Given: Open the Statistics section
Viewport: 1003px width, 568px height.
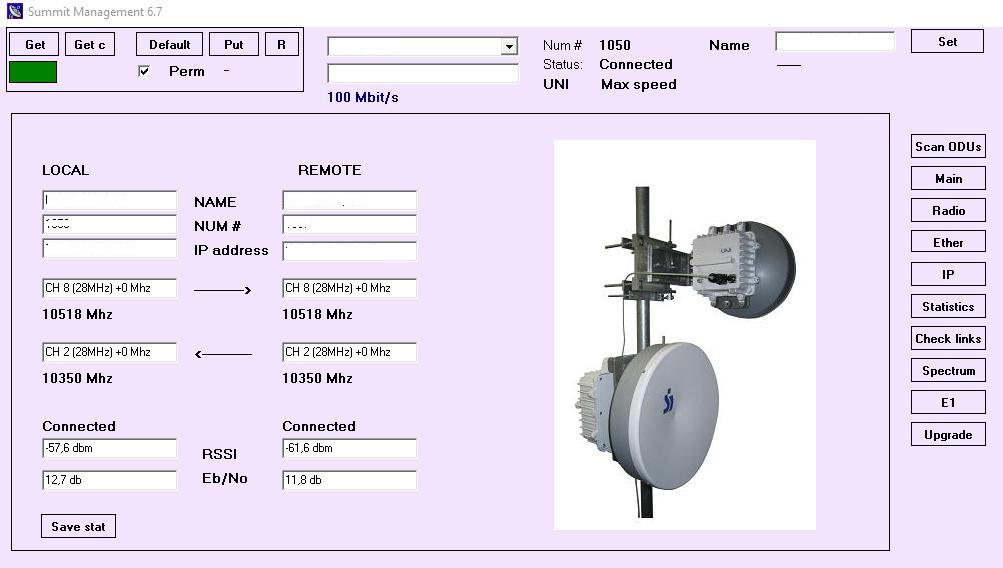Looking at the screenshot, I should coord(948,306).
